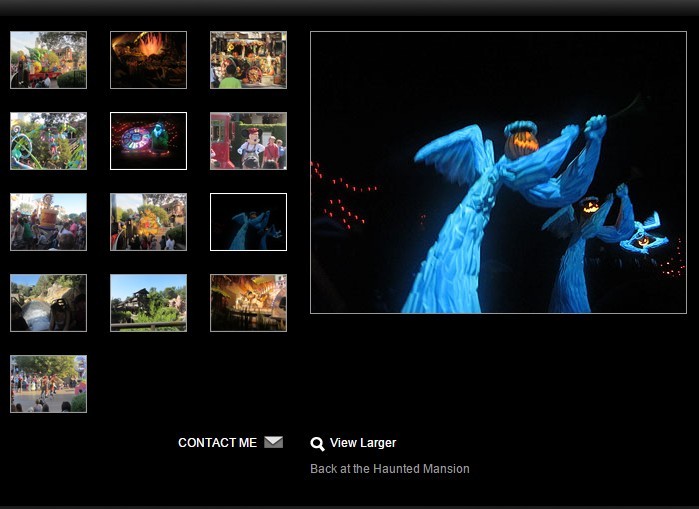The image size is (699, 509).
Task: Click the large Haunted Mansion angels photo
Action: click(498, 172)
